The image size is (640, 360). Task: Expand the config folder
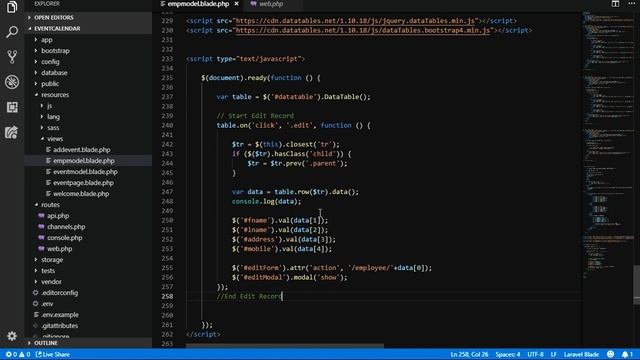coord(50,62)
